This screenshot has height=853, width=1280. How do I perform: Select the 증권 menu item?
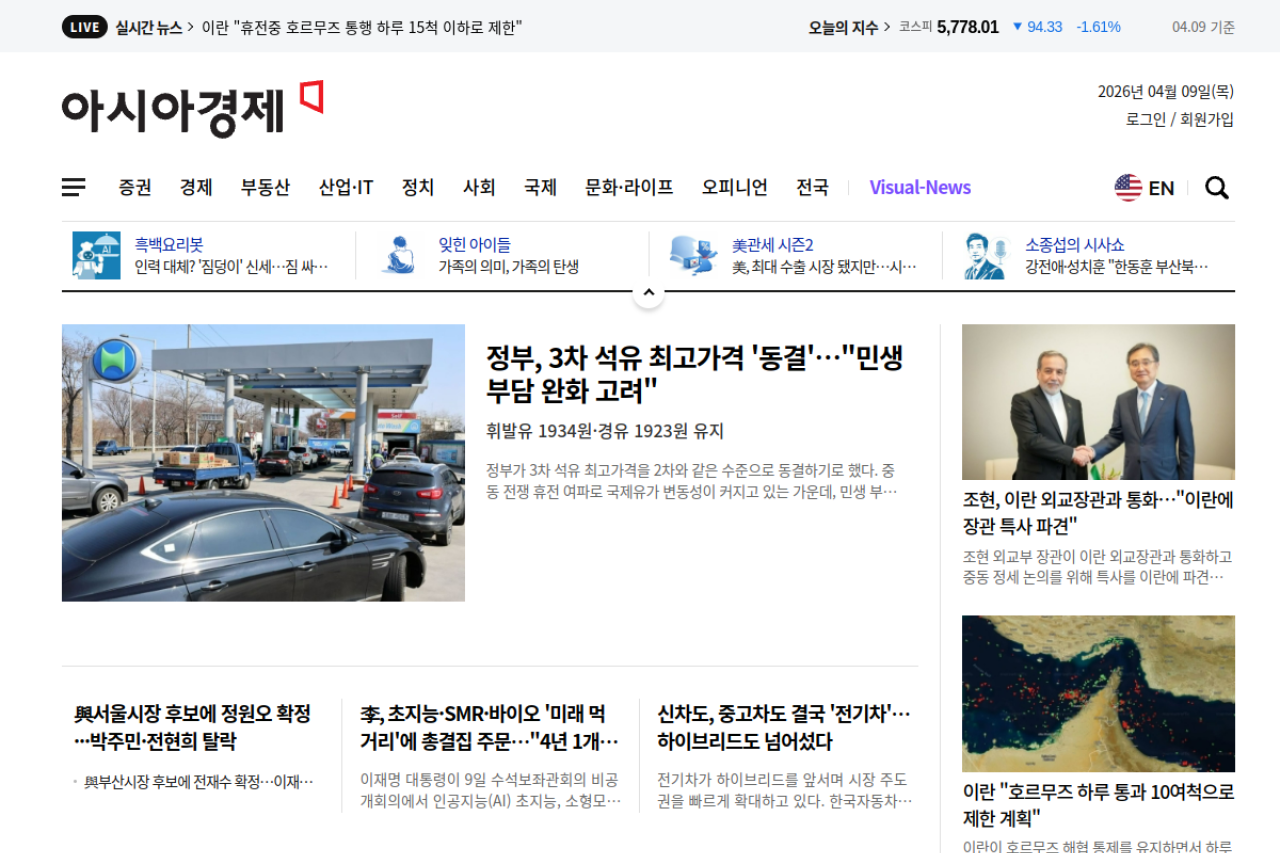click(135, 187)
